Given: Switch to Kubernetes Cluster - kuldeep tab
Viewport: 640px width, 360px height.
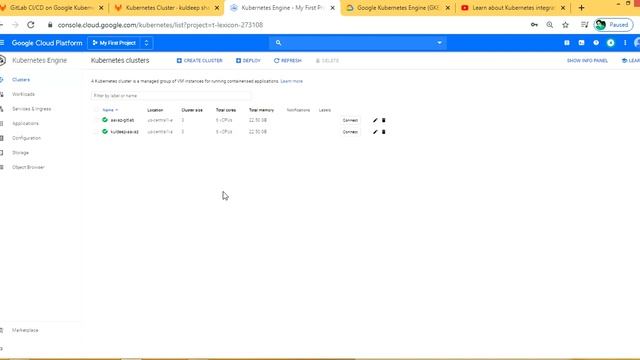Looking at the screenshot, I should point(167,8).
